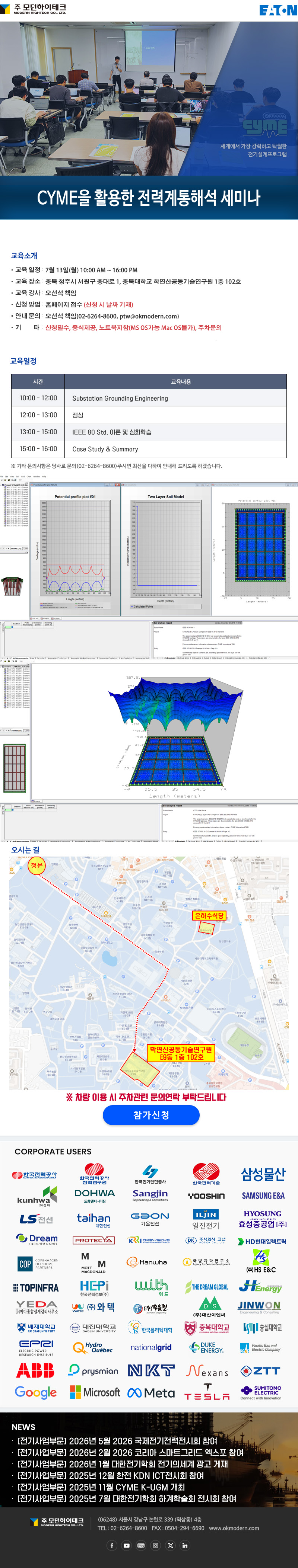Viewport: 298px width, 1568px height.
Task: Click the HD현대일렉트릭 logo
Action: pos(261,1241)
